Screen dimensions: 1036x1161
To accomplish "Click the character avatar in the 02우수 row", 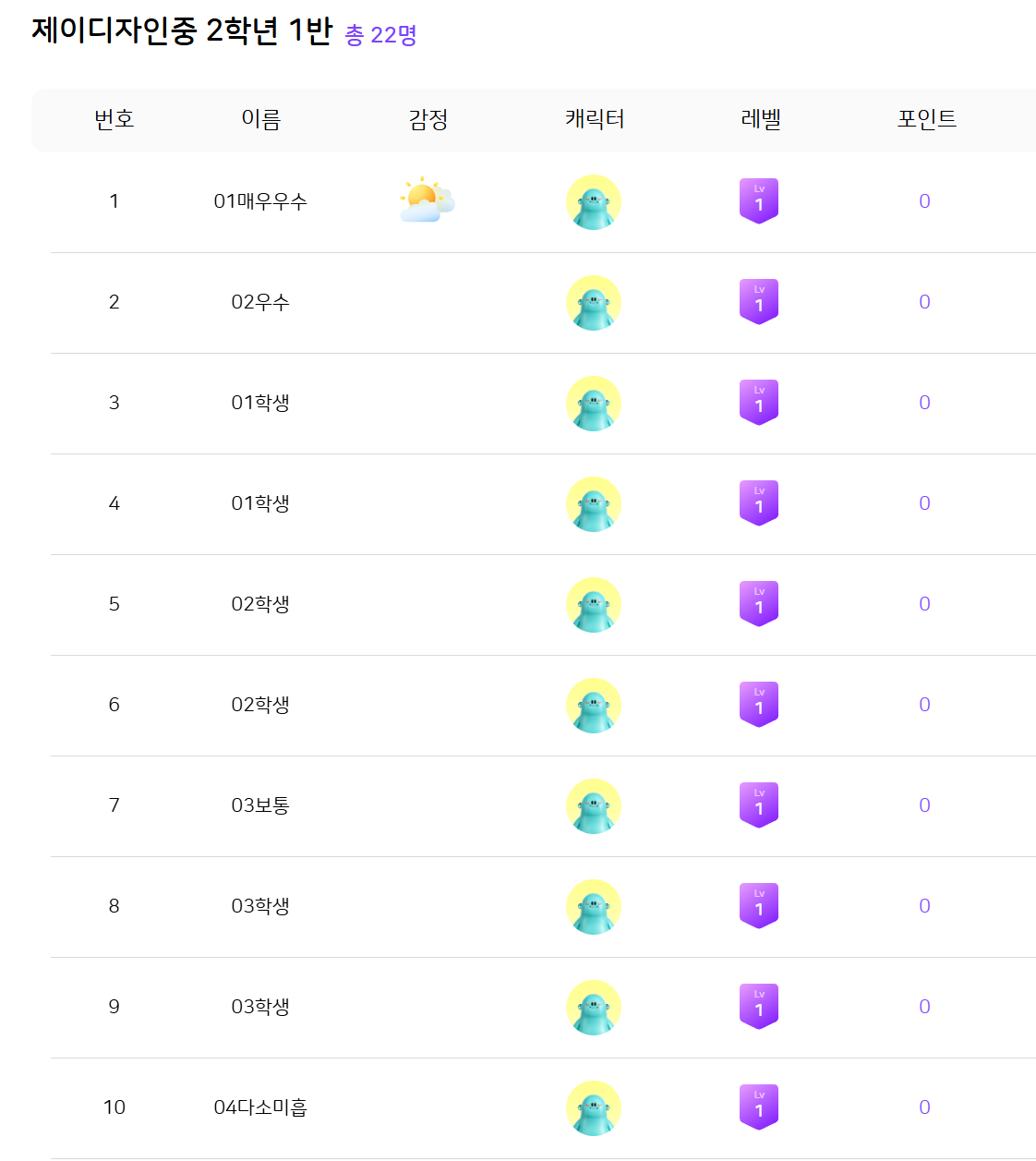I will (593, 303).
